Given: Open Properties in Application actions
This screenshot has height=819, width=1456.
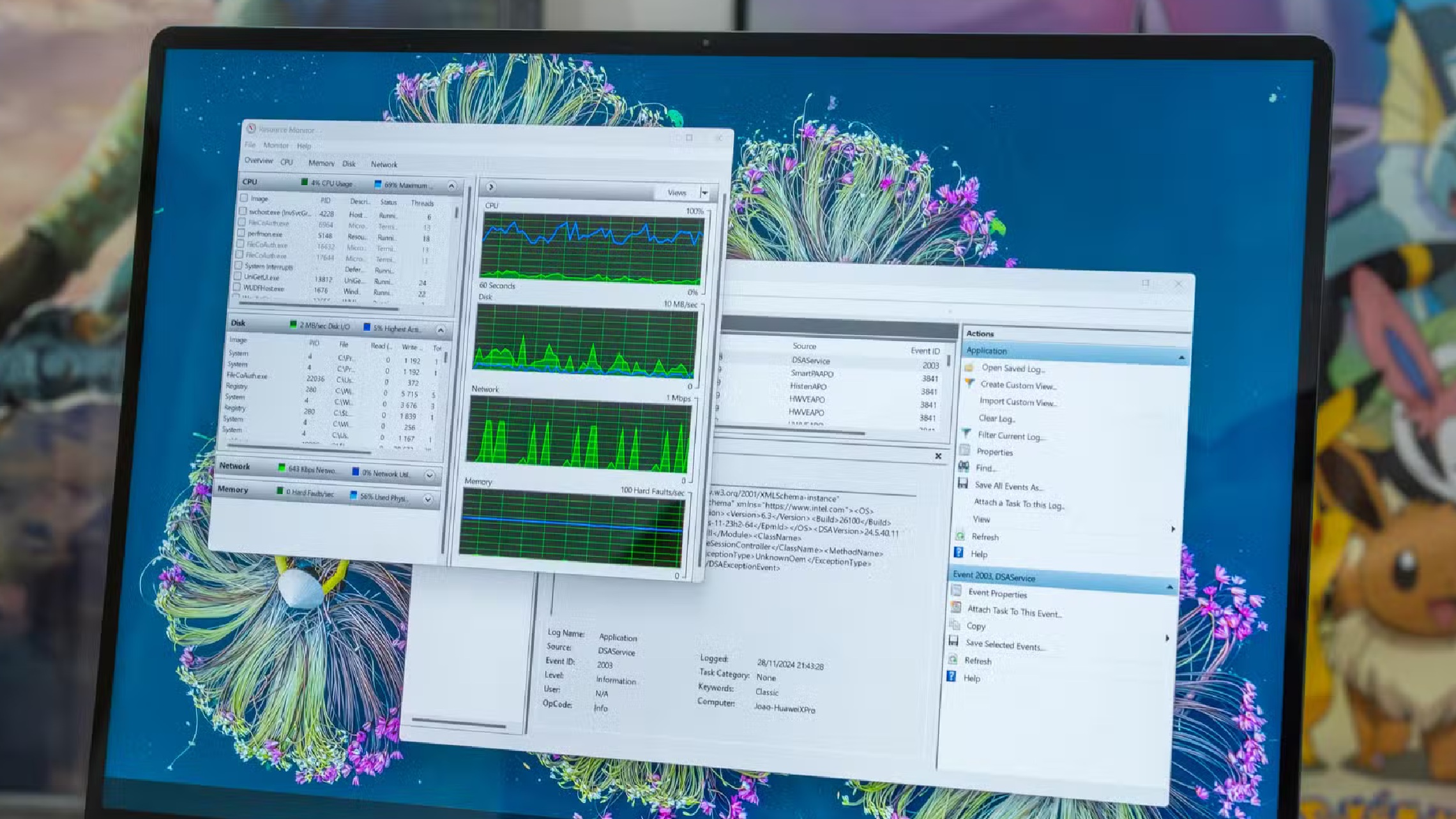Looking at the screenshot, I should 994,452.
